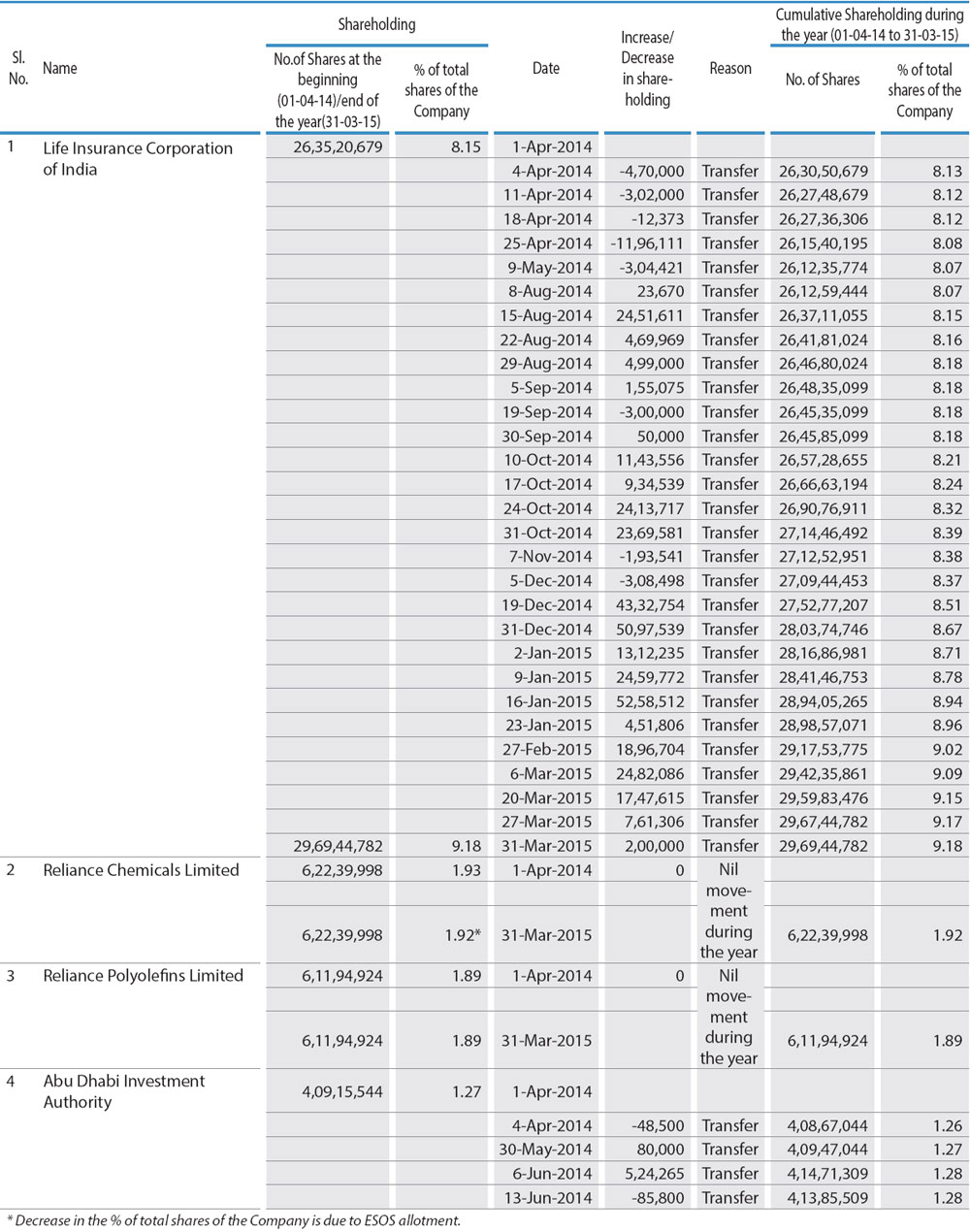Image resolution: width=970 pixels, height=1232 pixels.
Task: Click the "Sl. No." column header
Action: coord(17,68)
